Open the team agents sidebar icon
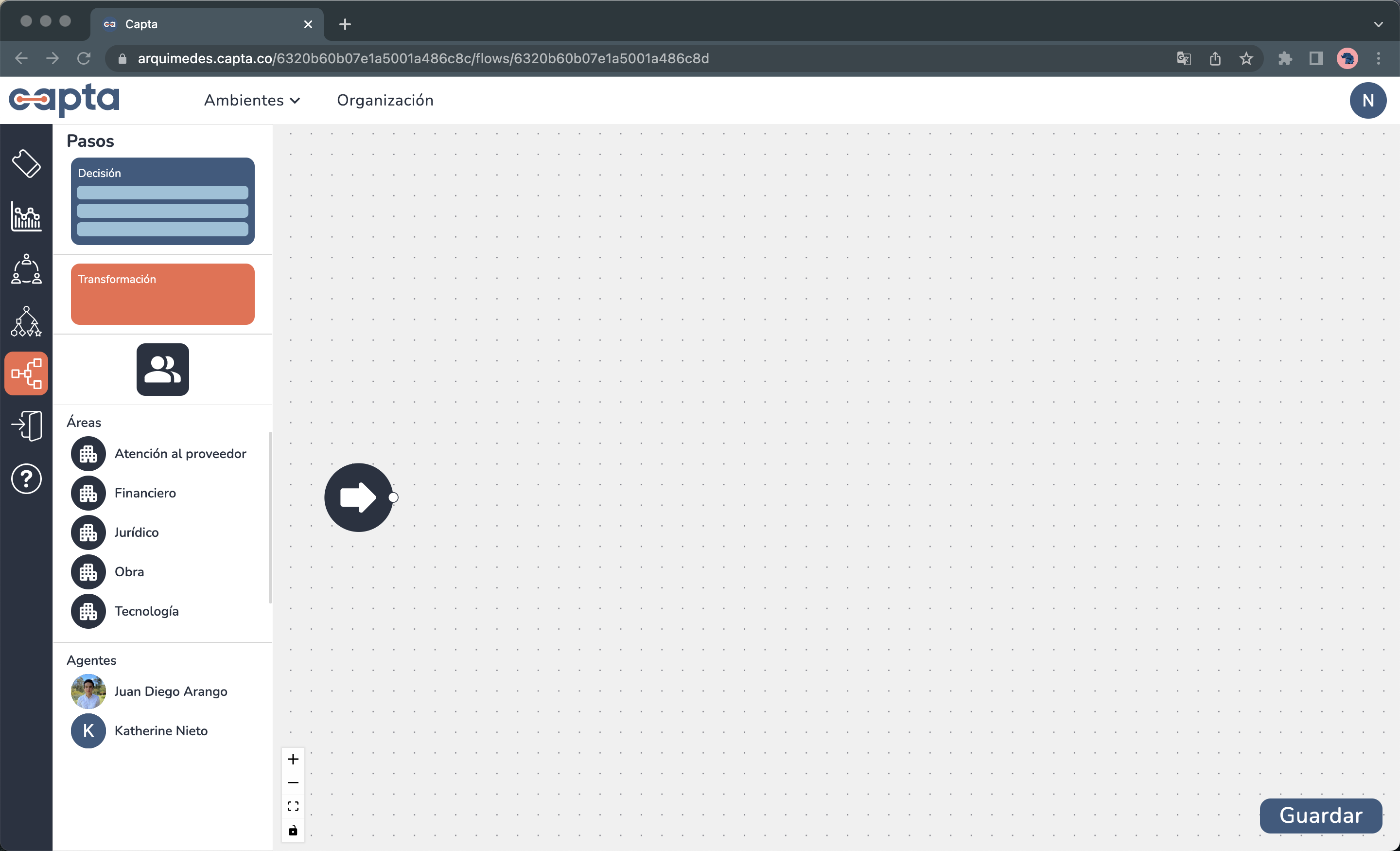 tap(26, 269)
